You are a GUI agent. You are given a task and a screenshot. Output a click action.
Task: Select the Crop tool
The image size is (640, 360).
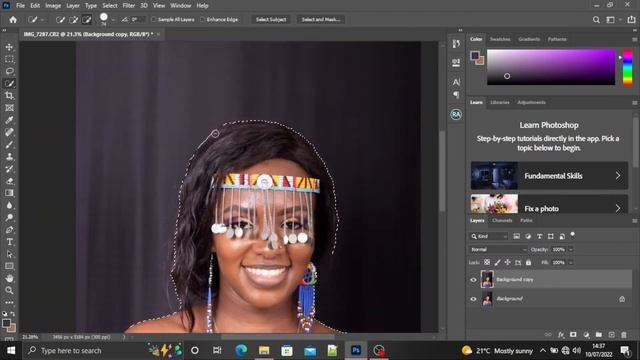(9, 96)
